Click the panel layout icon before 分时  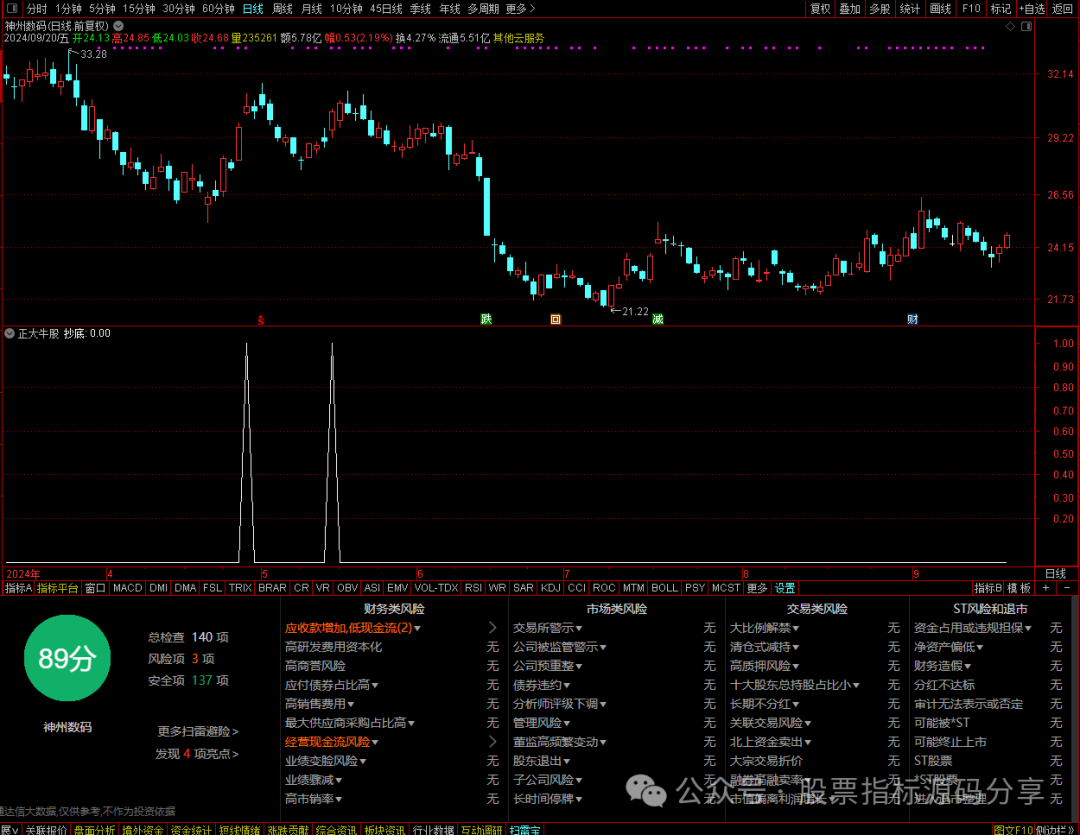(x=12, y=8)
